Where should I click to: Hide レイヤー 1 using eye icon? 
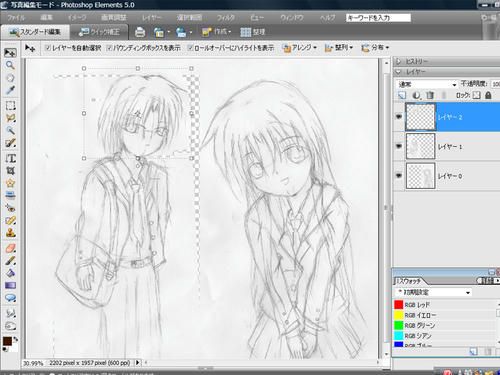pos(399,146)
